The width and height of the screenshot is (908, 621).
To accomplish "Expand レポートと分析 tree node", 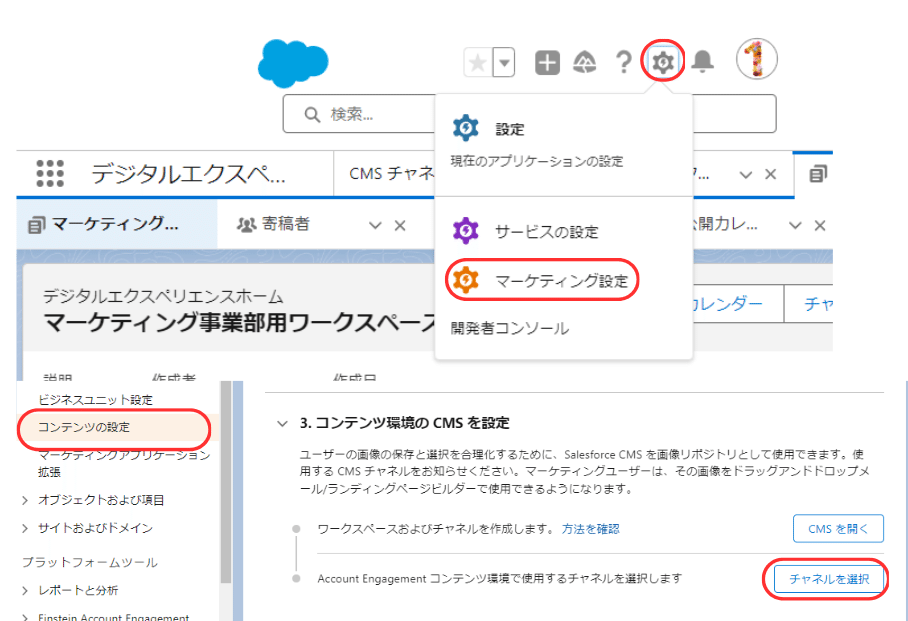I will tap(25, 590).
